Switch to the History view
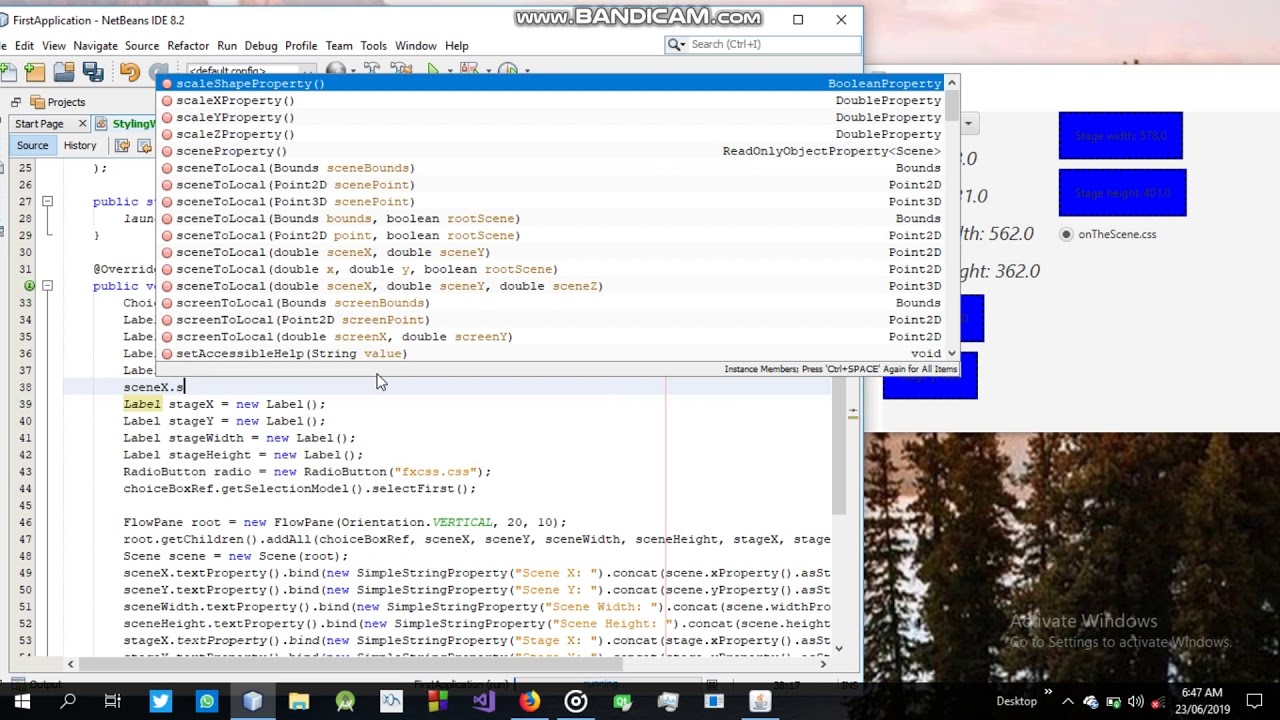The image size is (1280, 720). (80, 146)
